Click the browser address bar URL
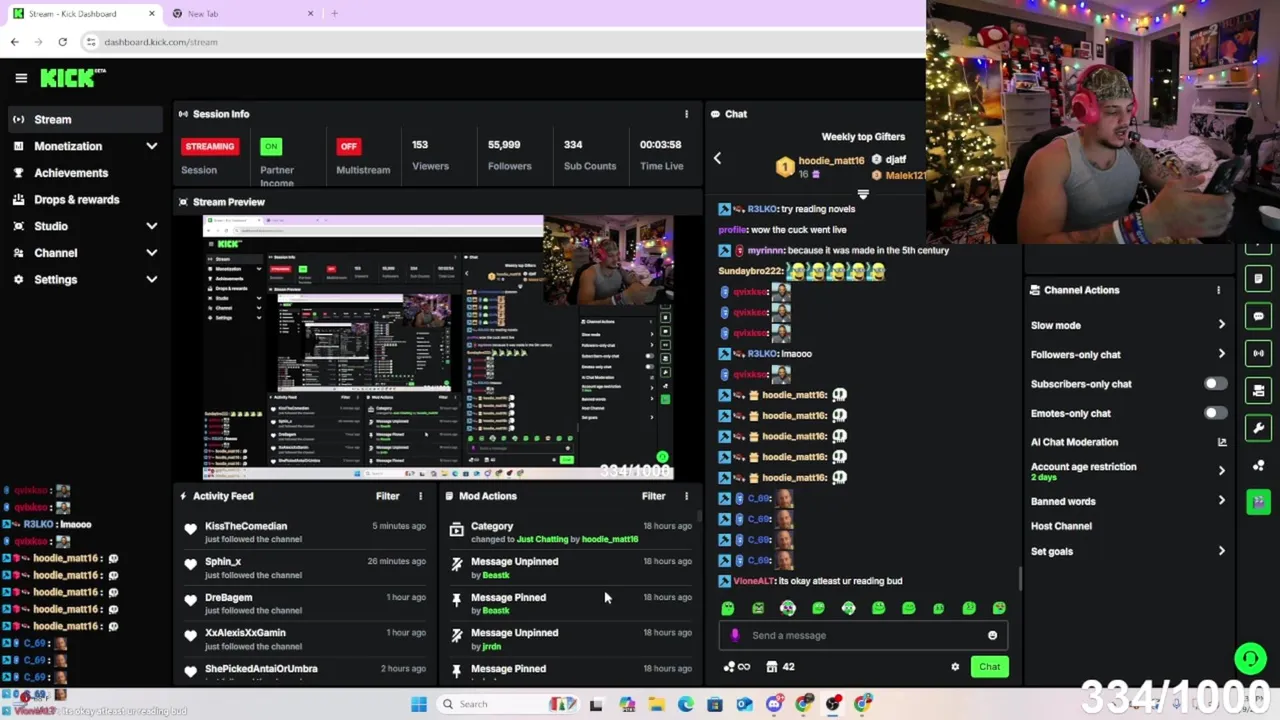The height and width of the screenshot is (720, 1280). coord(161,42)
